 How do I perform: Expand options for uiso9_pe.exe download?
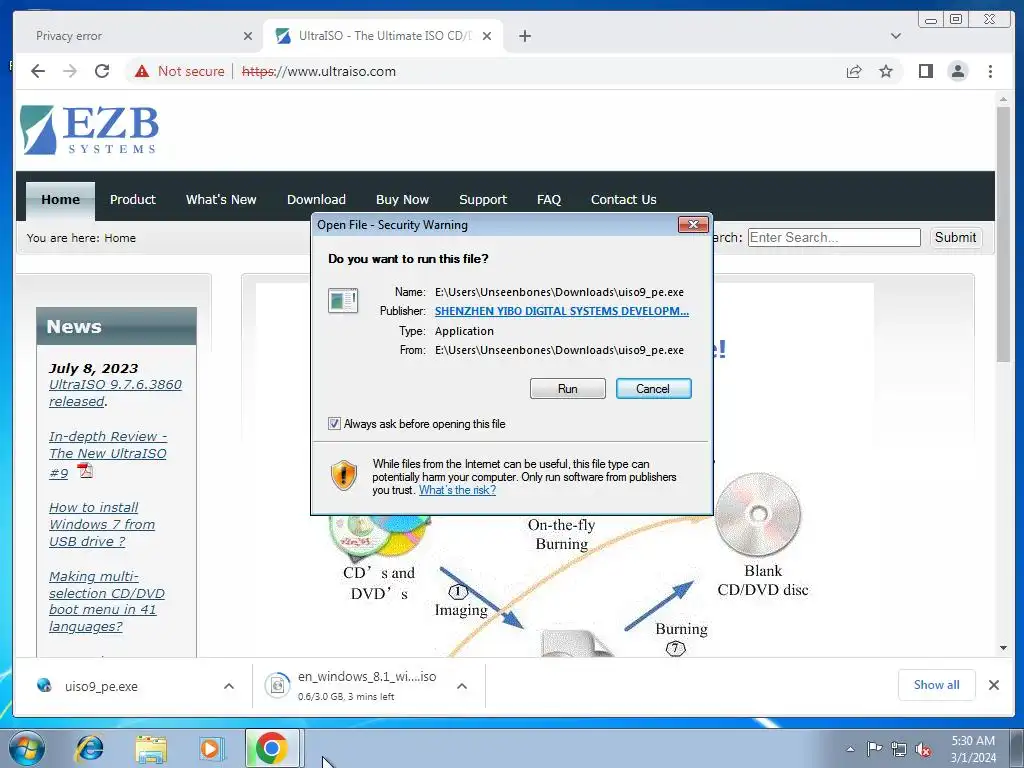pos(229,686)
